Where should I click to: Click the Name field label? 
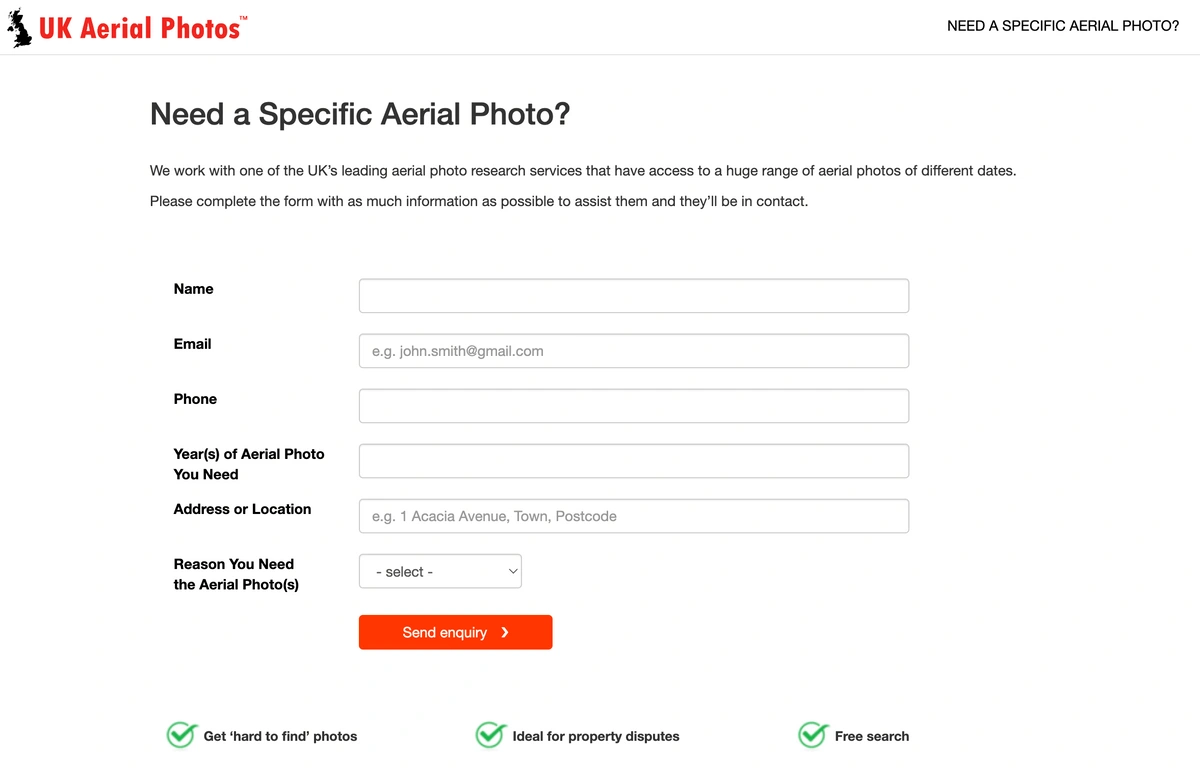coord(193,289)
